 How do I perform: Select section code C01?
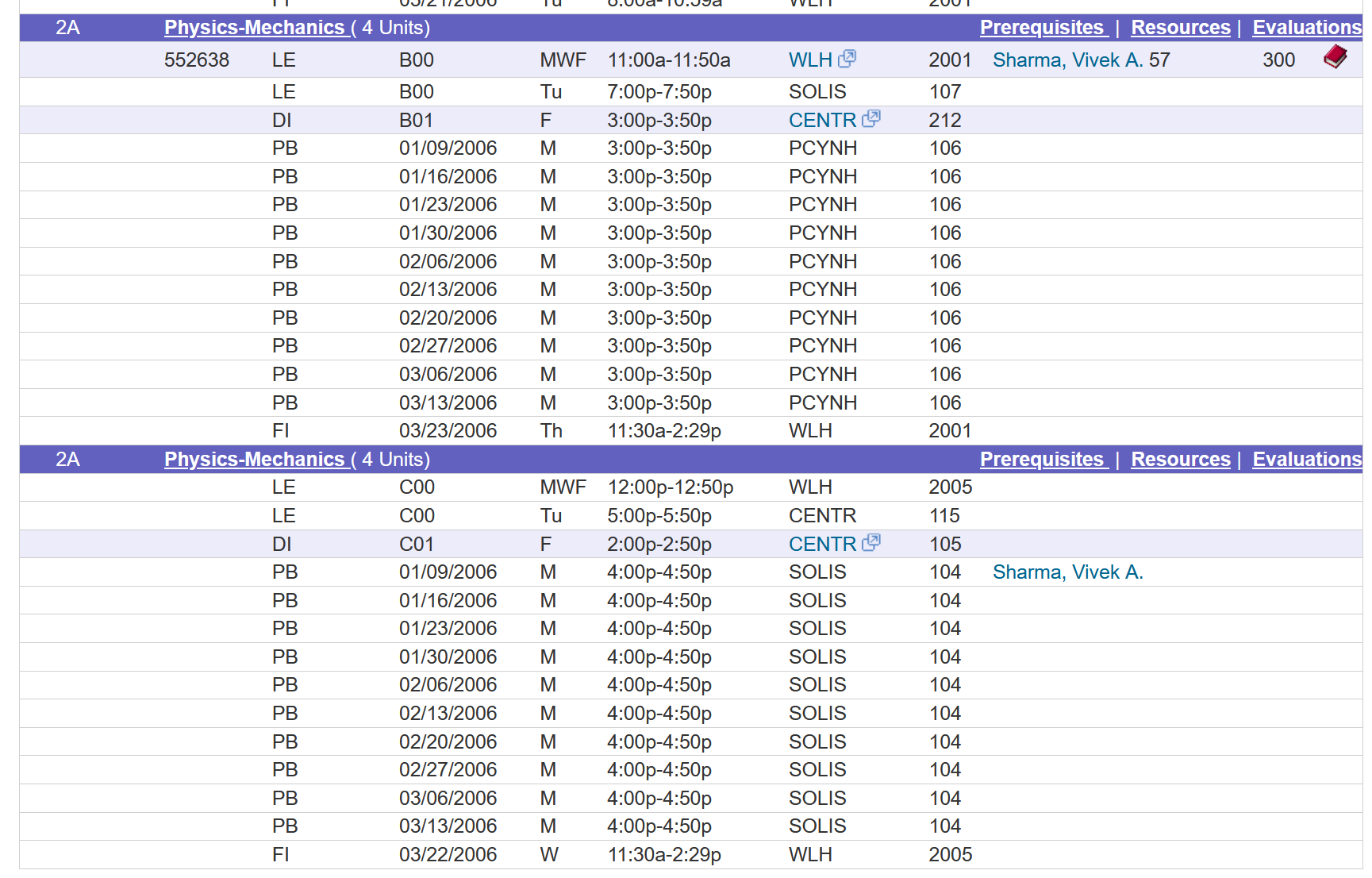pyautogui.click(x=417, y=545)
